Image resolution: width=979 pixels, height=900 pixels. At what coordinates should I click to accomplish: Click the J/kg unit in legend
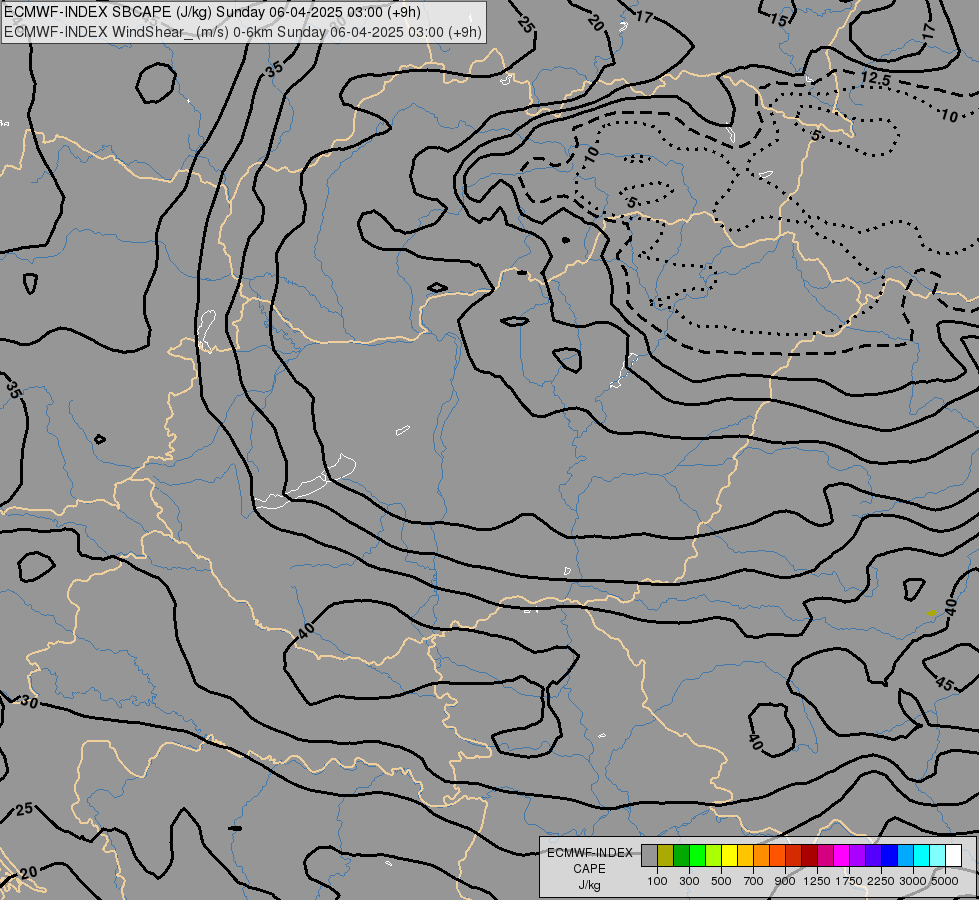pyautogui.click(x=589, y=885)
